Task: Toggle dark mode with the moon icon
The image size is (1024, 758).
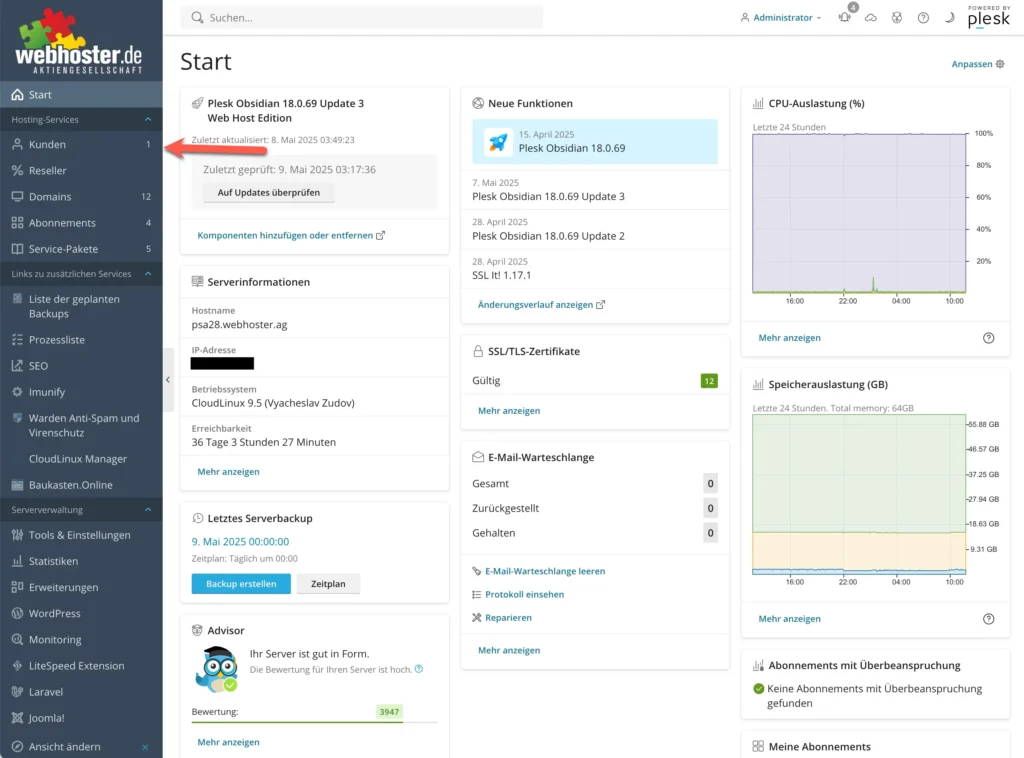Action: 949,18
